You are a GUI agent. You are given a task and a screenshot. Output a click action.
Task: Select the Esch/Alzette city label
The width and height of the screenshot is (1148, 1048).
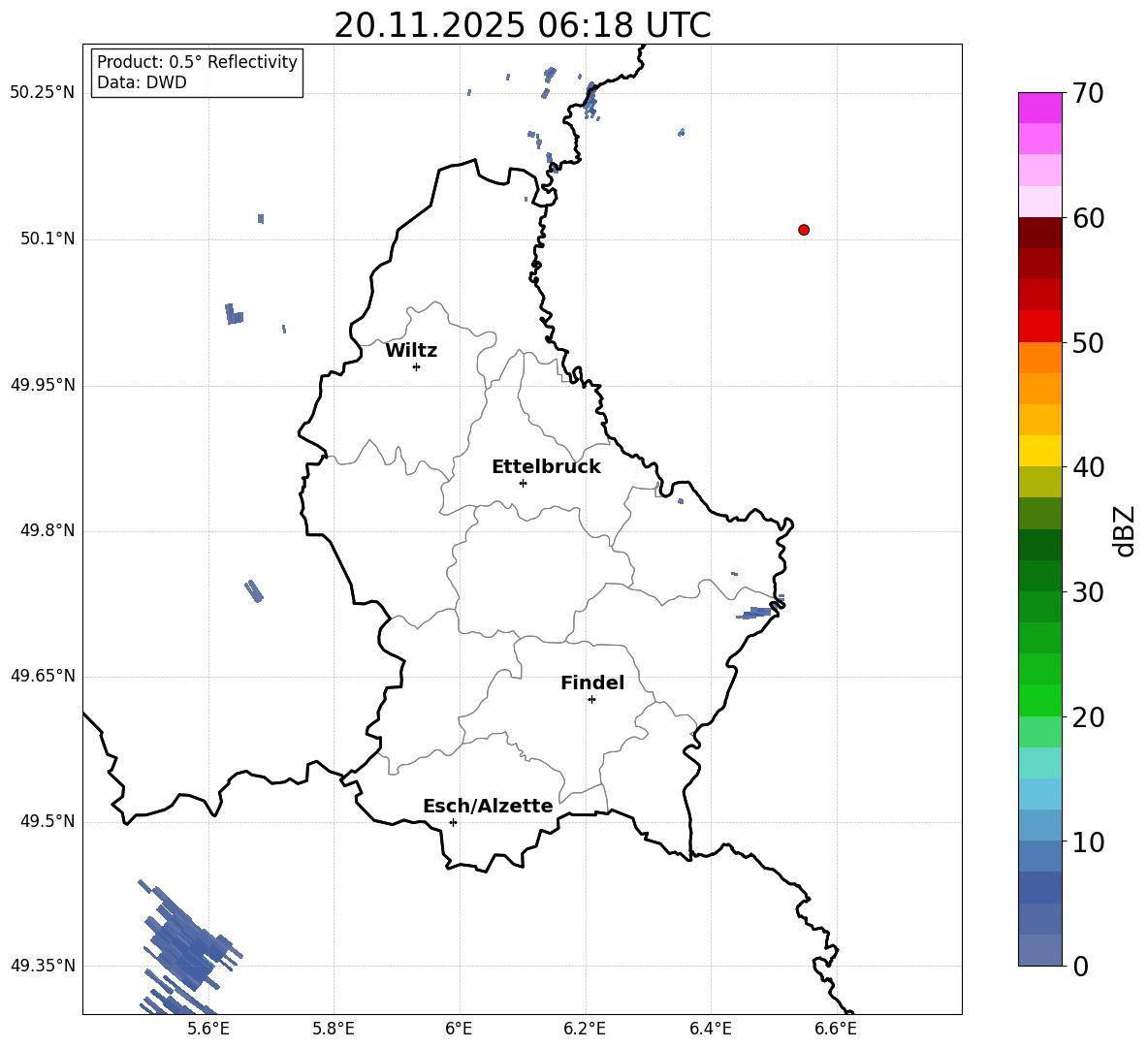click(488, 807)
